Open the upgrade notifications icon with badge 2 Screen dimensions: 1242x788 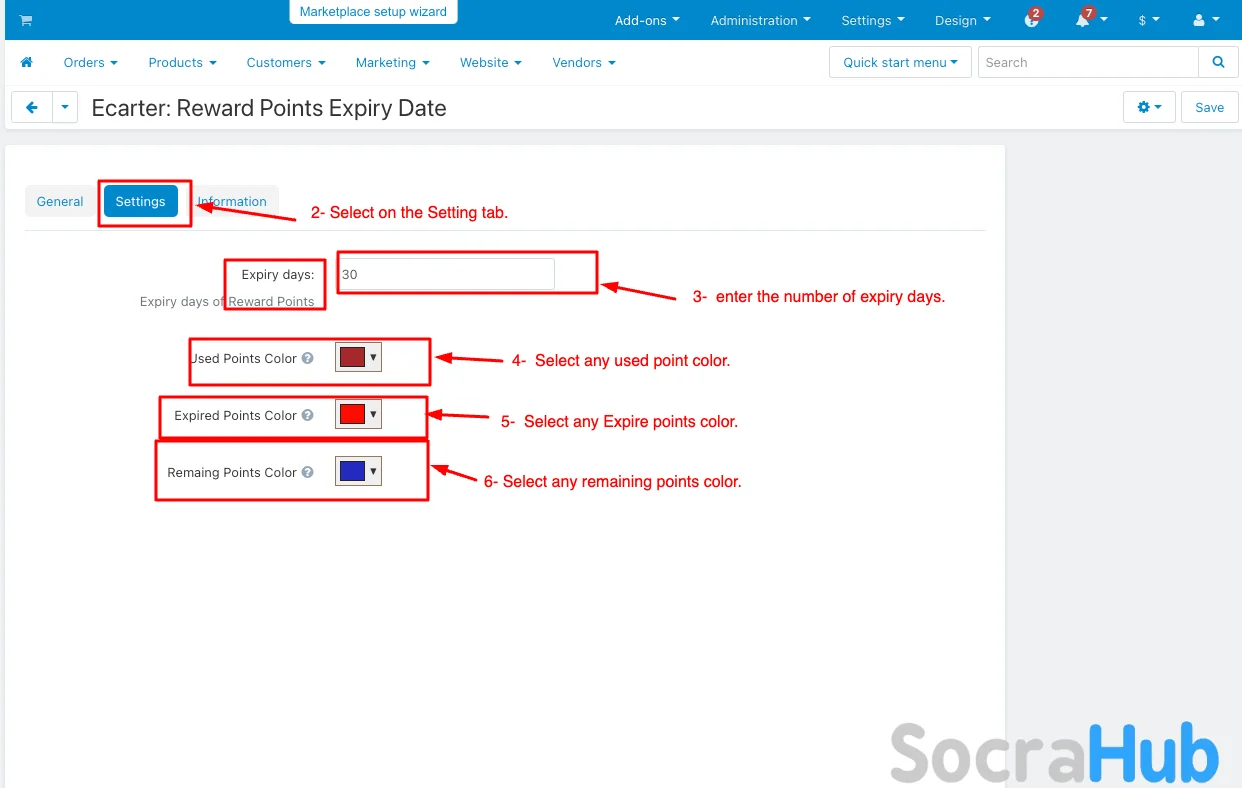click(1033, 19)
